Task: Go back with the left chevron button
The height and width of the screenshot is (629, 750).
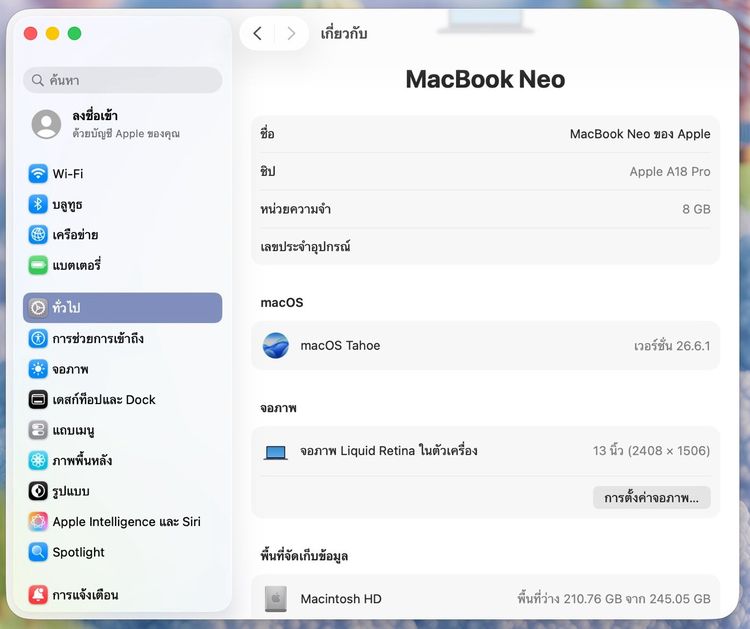Action: (x=257, y=33)
